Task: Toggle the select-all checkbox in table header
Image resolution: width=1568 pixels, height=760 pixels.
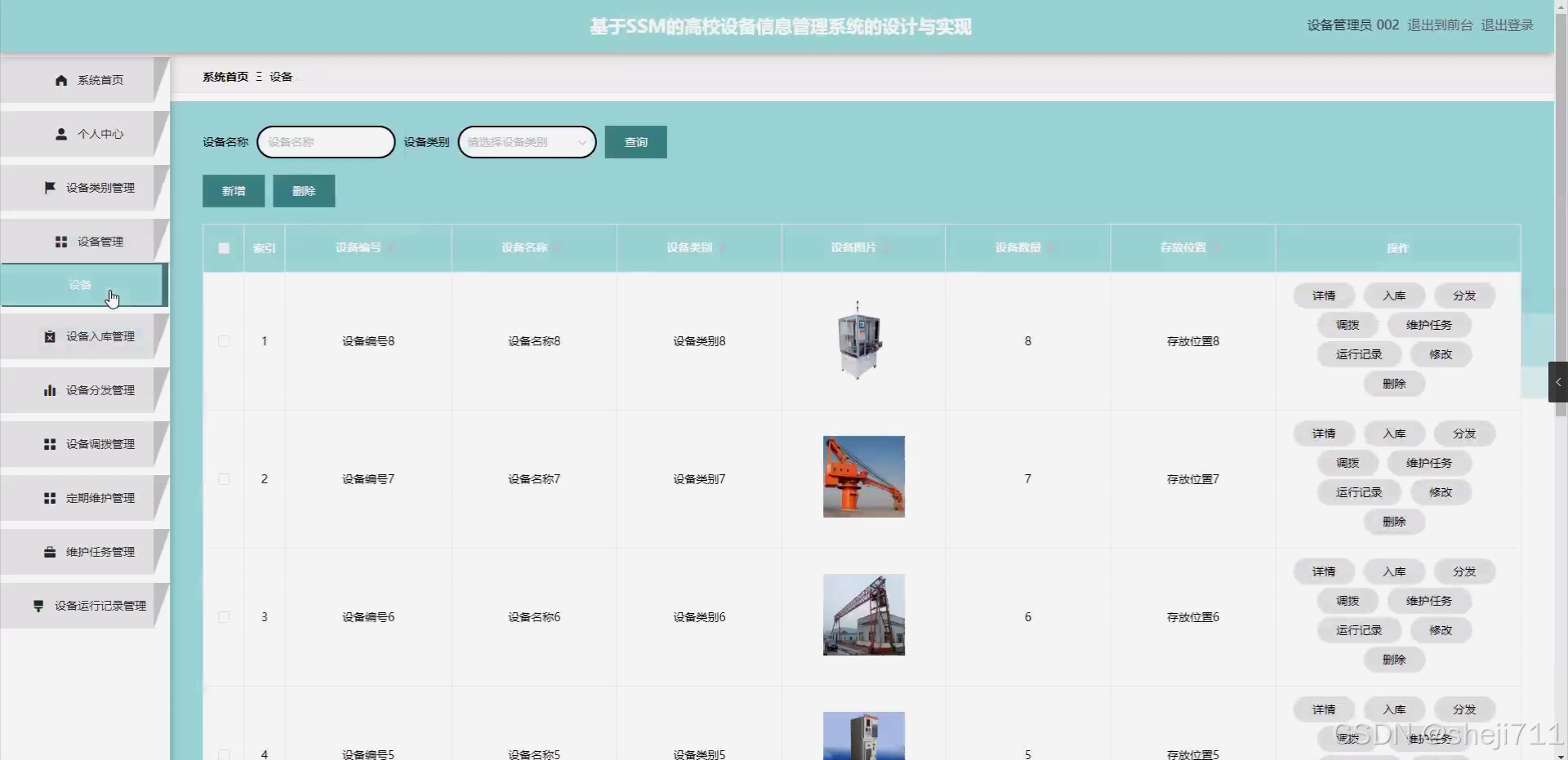Action: point(224,248)
